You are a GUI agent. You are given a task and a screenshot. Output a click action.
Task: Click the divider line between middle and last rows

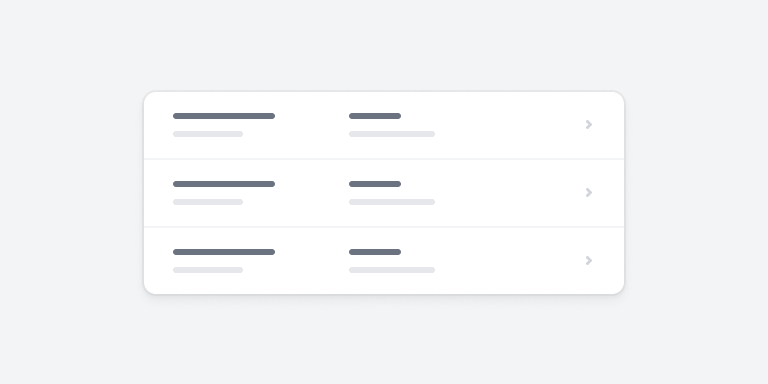[x=384, y=227]
